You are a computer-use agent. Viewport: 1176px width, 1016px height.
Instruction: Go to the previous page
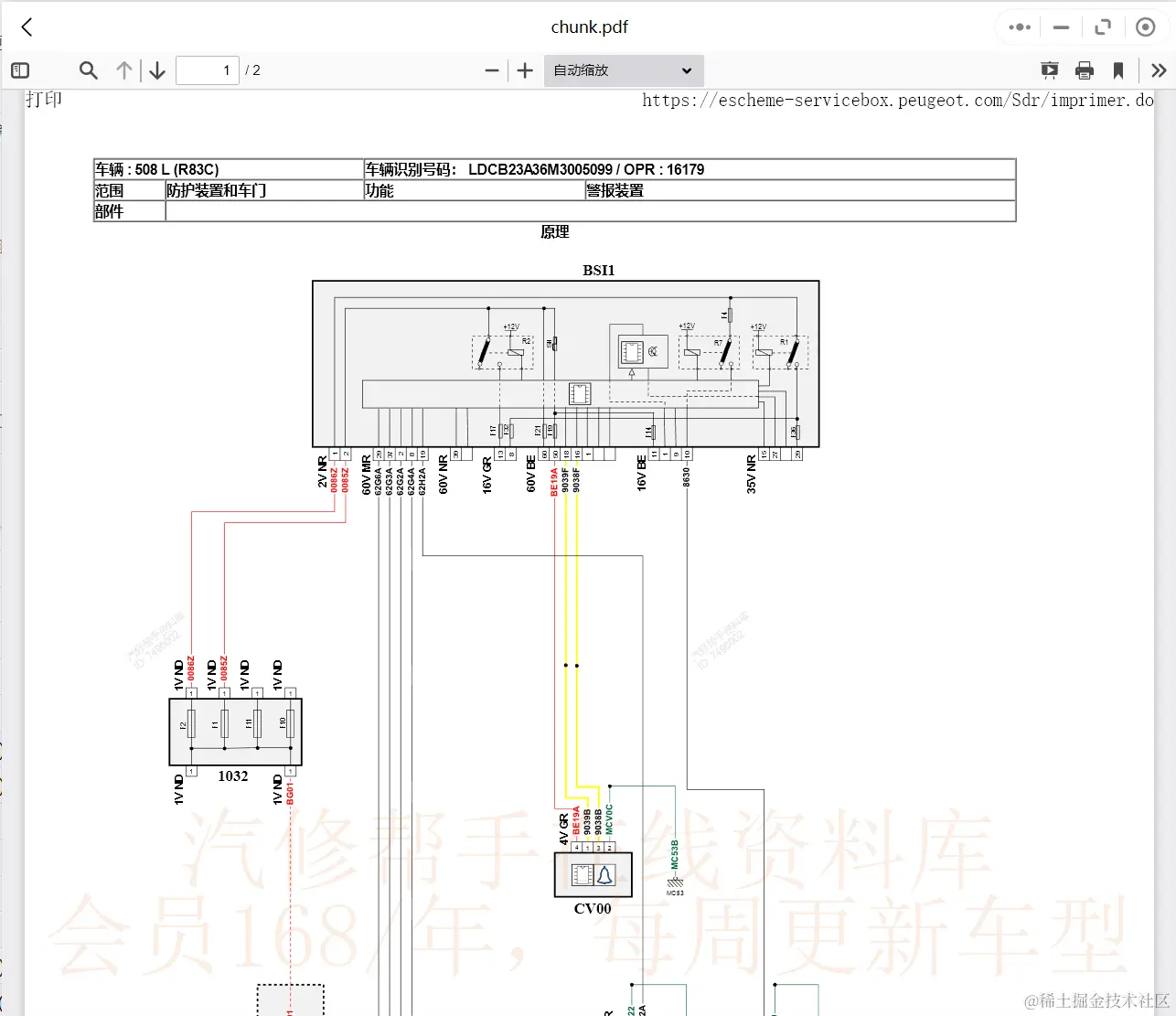[x=123, y=70]
